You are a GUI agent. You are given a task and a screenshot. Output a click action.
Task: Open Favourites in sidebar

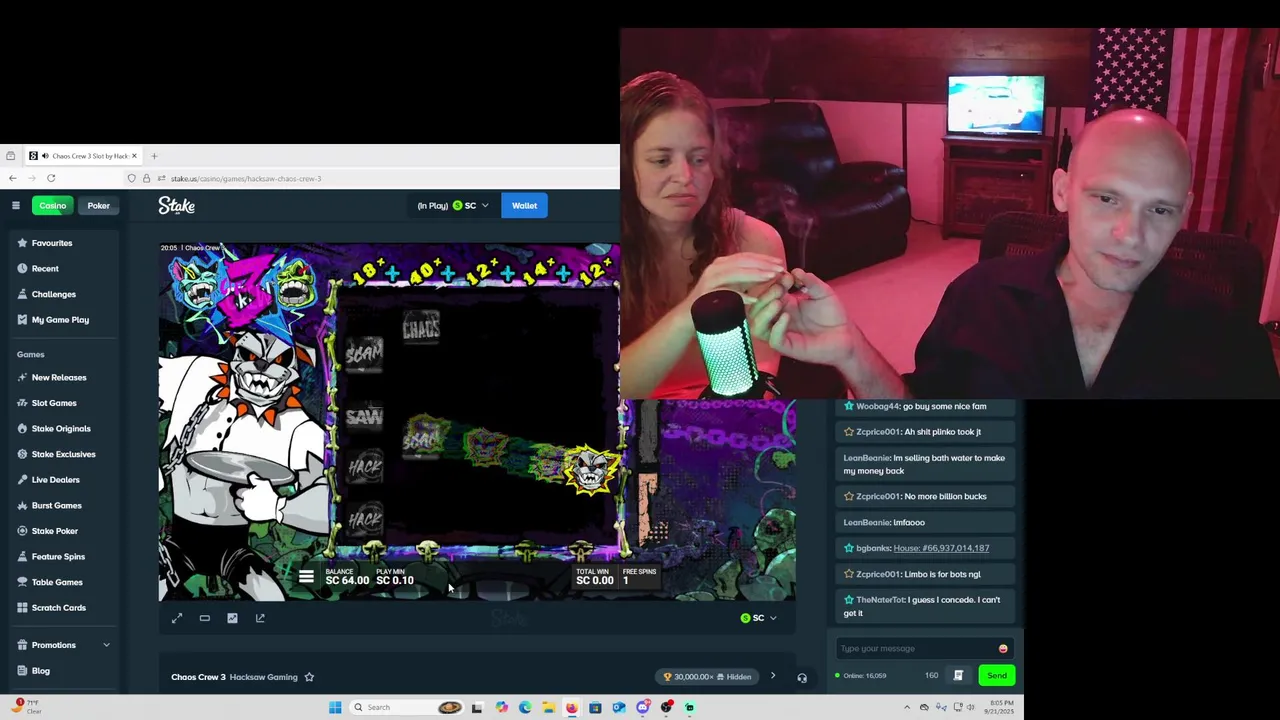(x=52, y=243)
